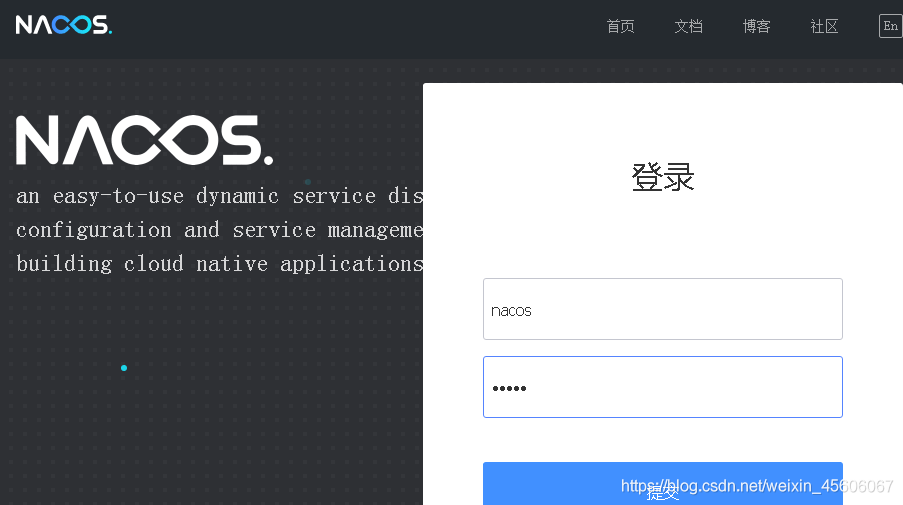Focus the username field containing nacos
The height and width of the screenshot is (505, 903).
pyautogui.click(x=663, y=309)
